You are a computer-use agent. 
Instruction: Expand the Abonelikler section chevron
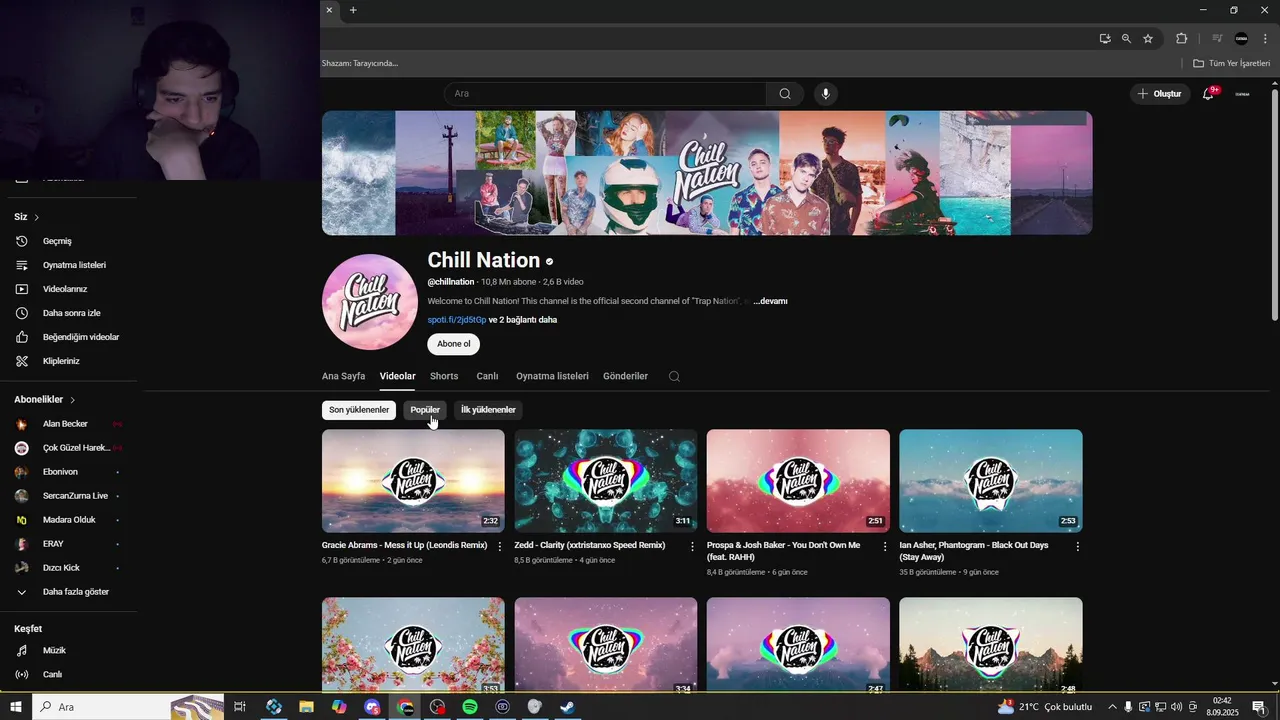[x=73, y=400]
